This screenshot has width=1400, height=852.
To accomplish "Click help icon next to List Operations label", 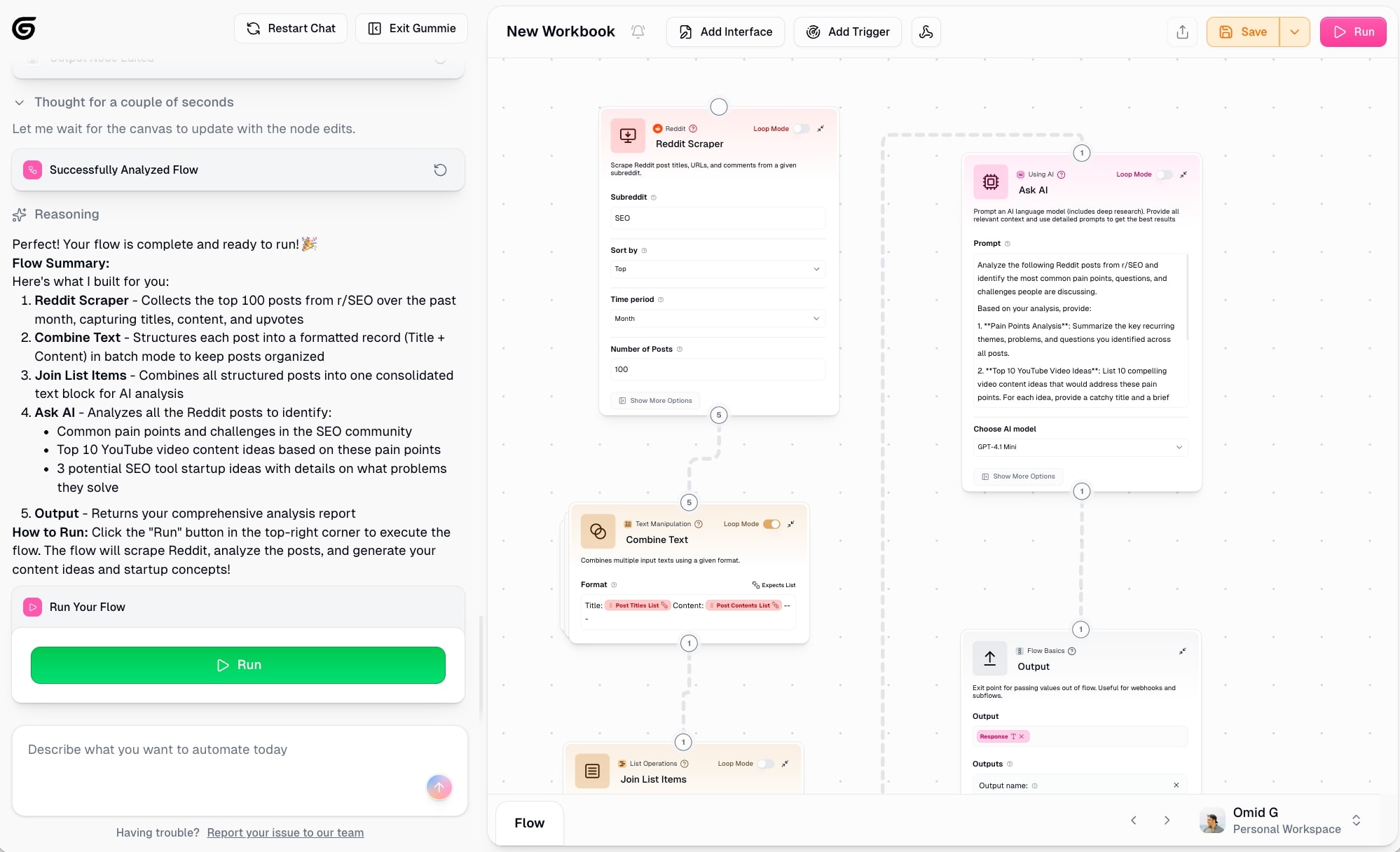I will point(685,764).
